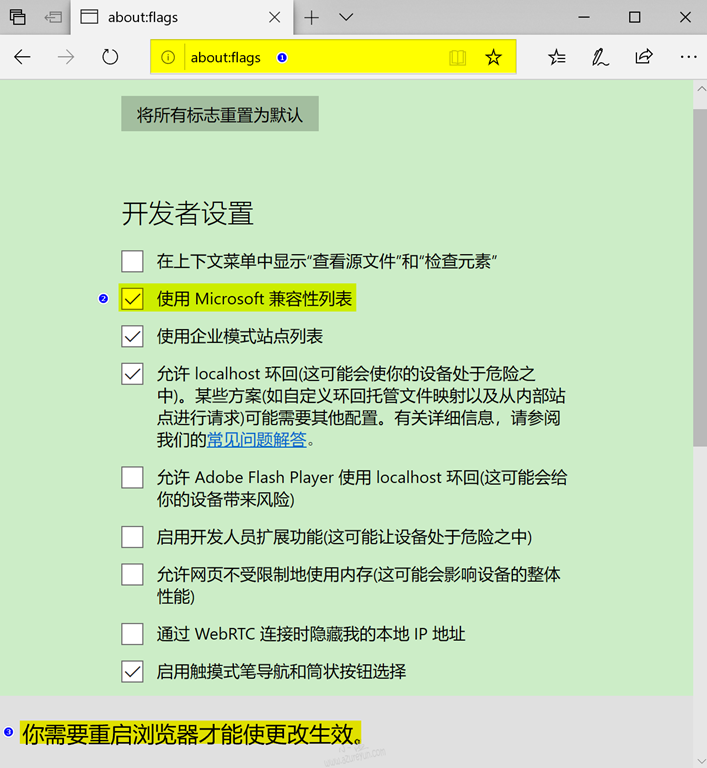Viewport: 707px width, 768px height.
Task: Show site information icon in address bar
Action: pos(168,57)
